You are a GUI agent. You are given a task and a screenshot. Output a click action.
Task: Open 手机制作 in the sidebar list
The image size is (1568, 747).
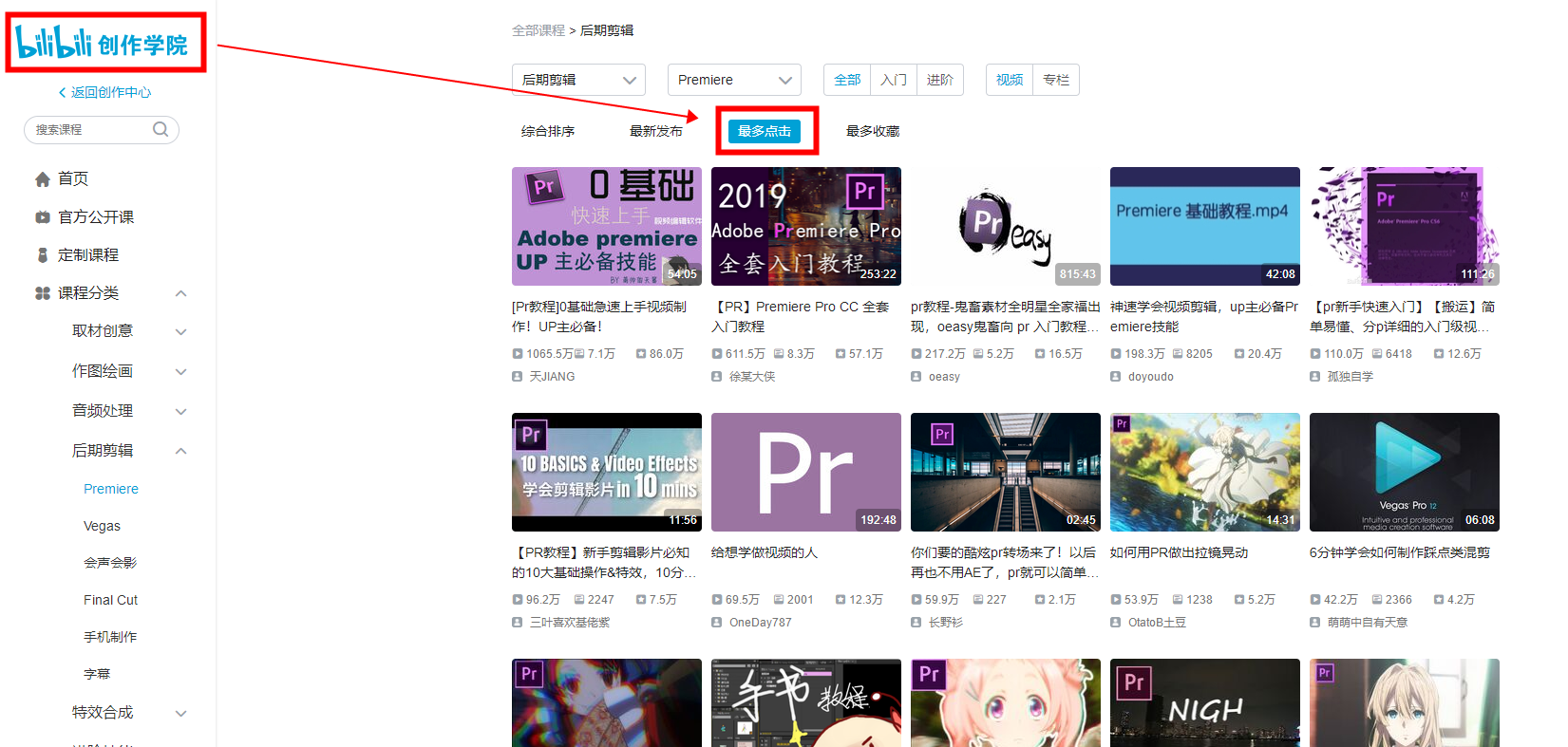coord(110,637)
